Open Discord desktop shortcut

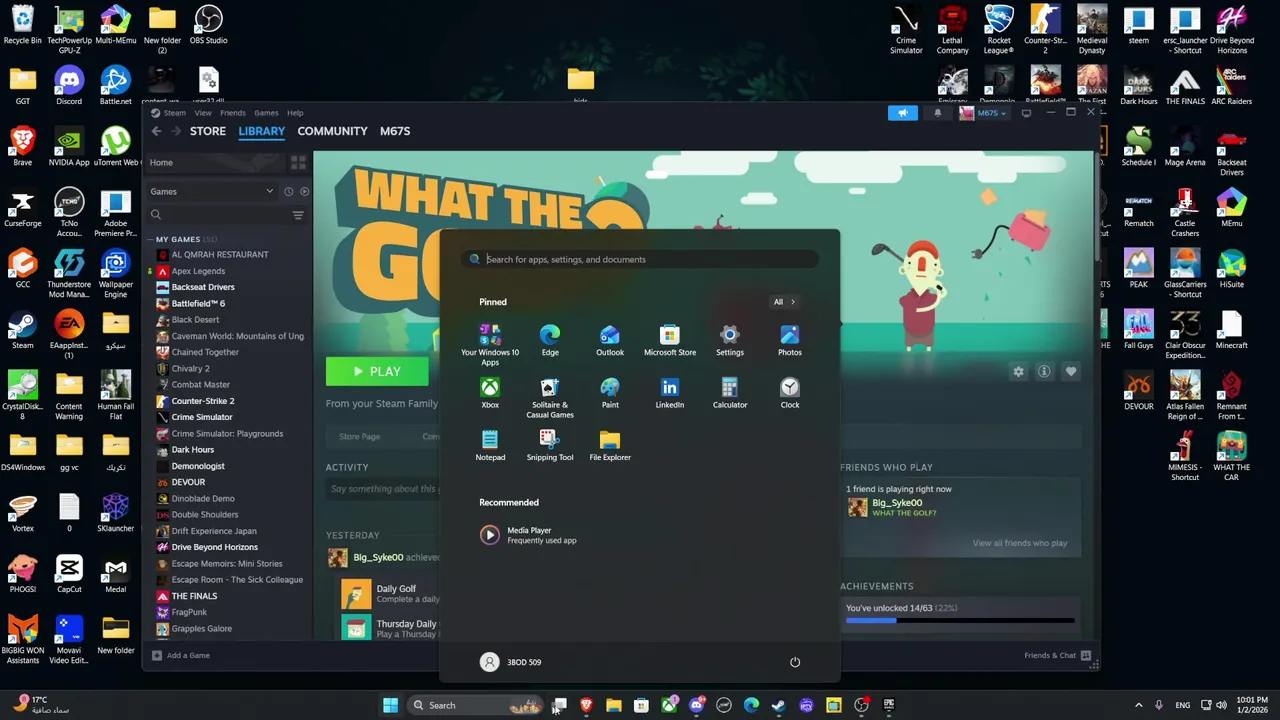(69, 85)
